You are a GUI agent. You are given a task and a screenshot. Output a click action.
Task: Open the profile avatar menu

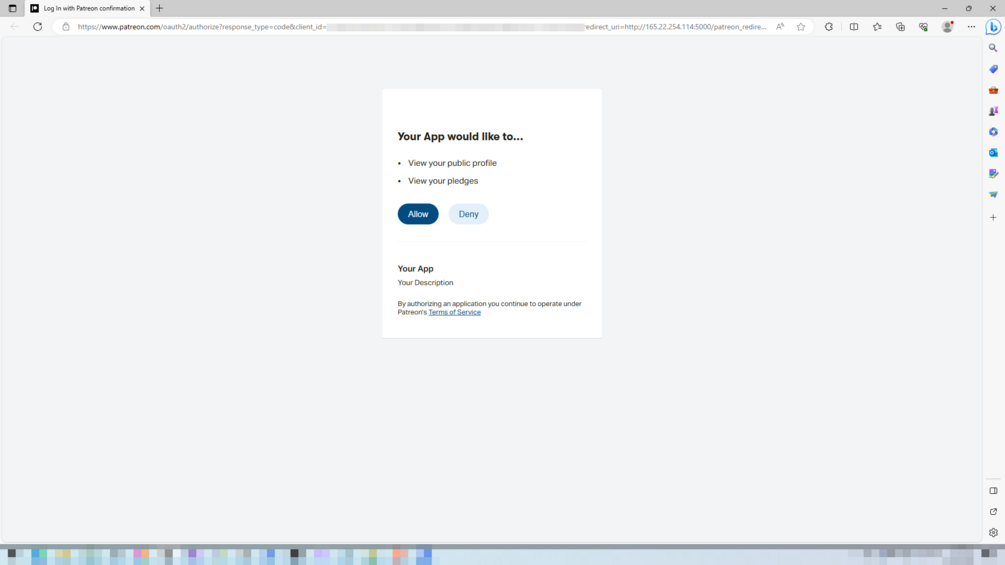[947, 27]
